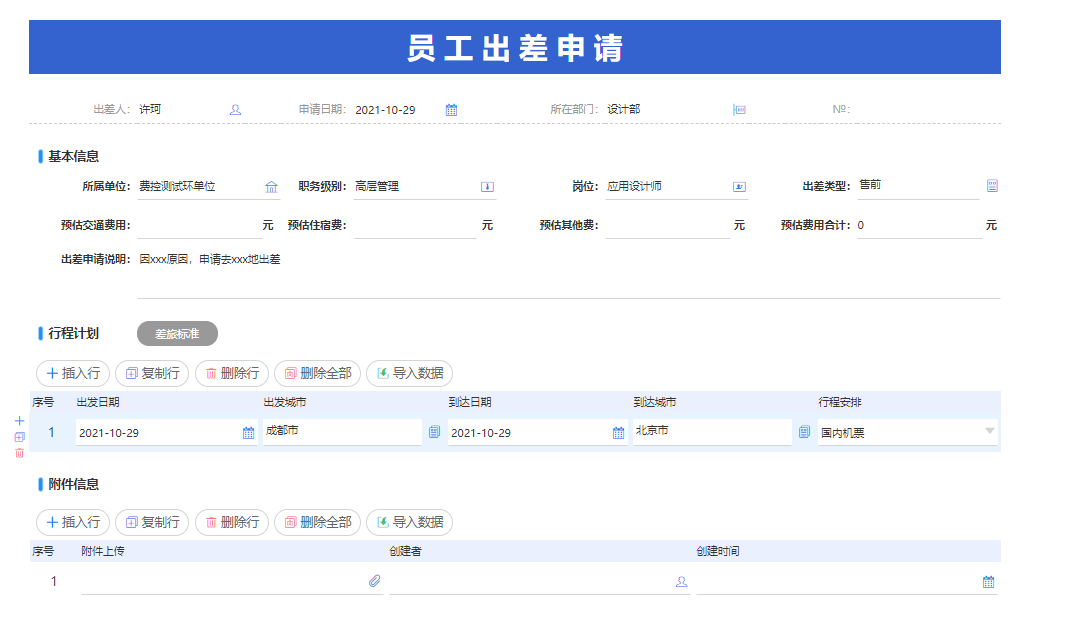Open the calendar icon in 创建时间 field
This screenshot has height=622, width=1078.
coord(989,582)
